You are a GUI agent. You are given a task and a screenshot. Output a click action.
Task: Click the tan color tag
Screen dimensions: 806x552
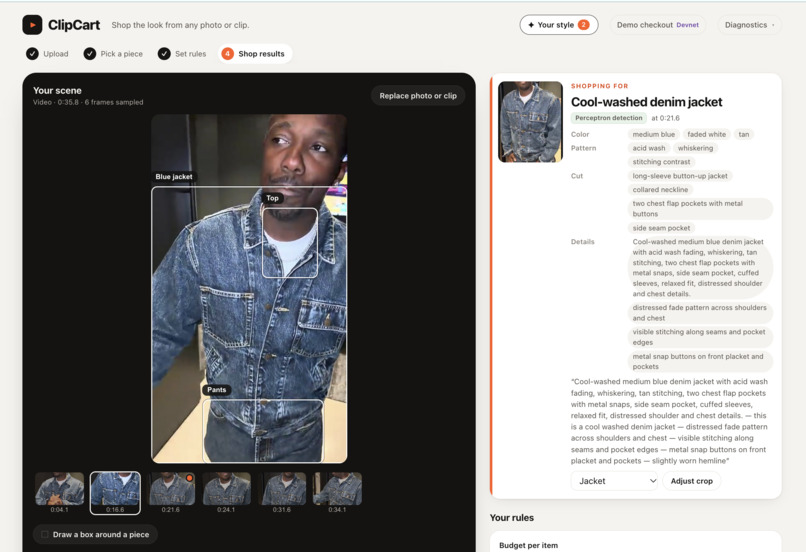point(744,134)
